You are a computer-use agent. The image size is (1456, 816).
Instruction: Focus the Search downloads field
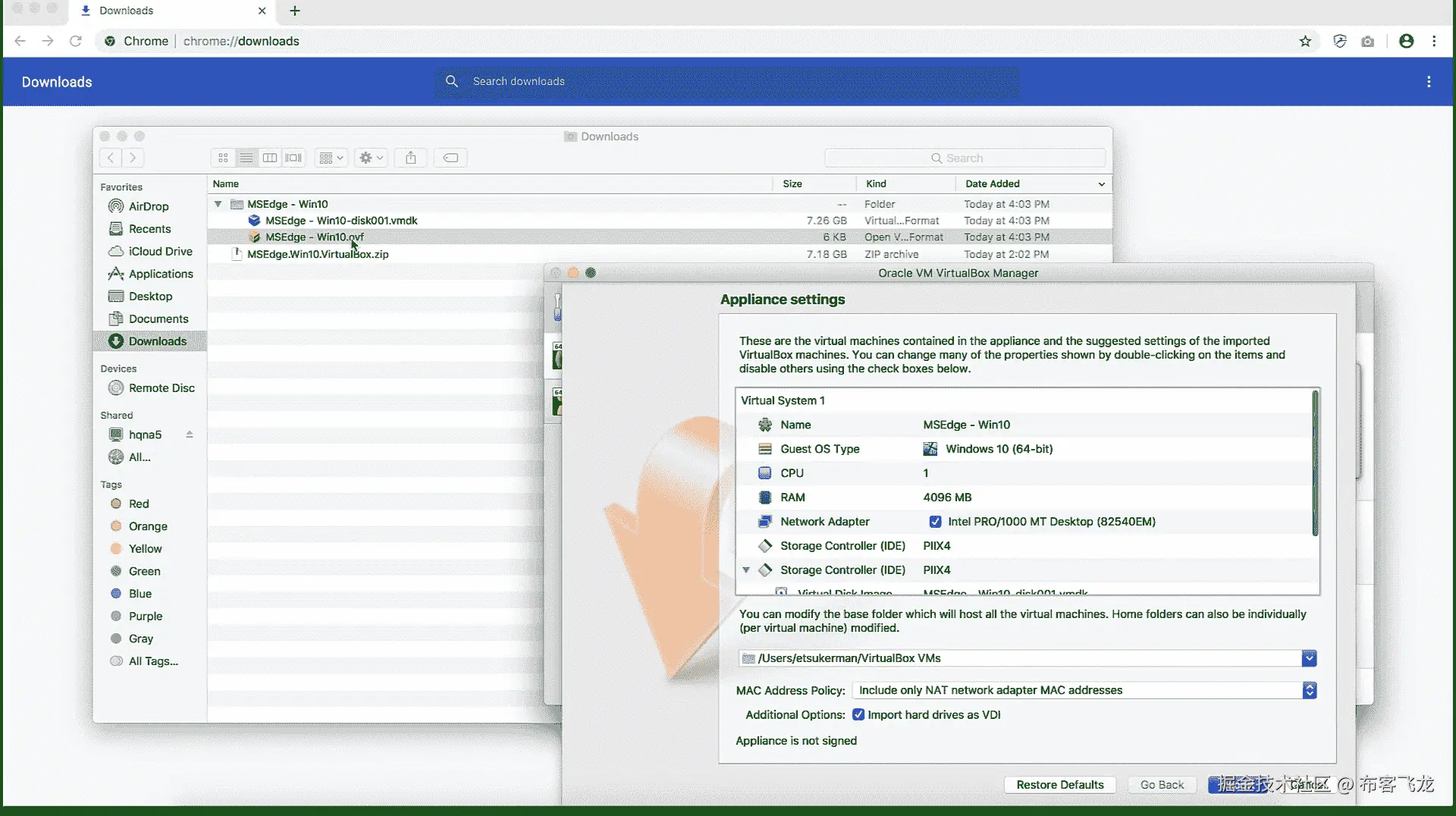726,81
